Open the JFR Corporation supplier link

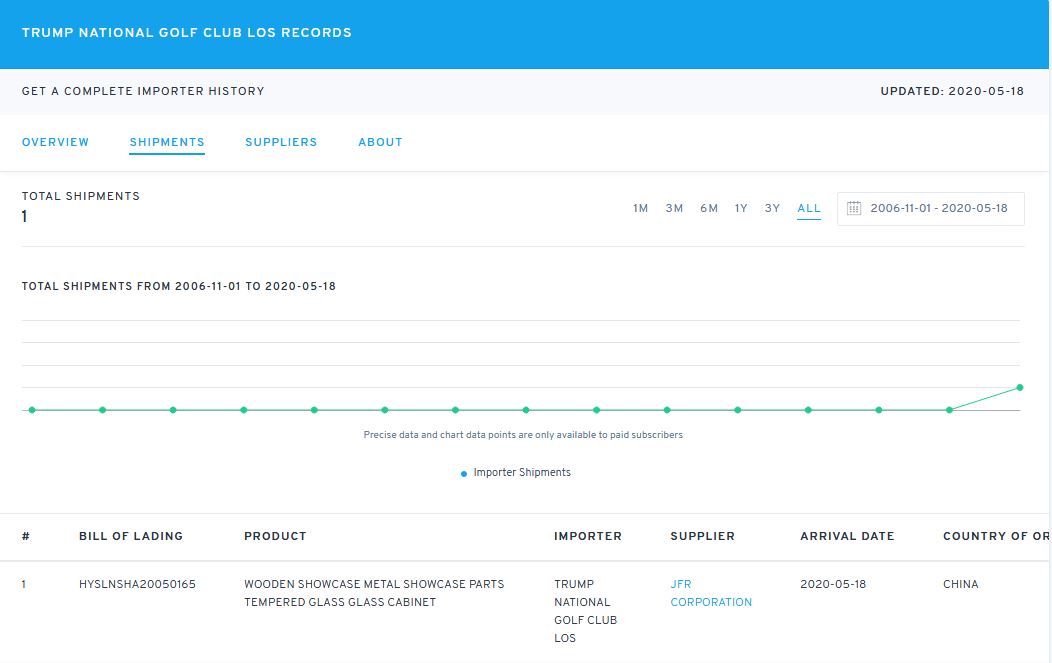click(x=711, y=593)
